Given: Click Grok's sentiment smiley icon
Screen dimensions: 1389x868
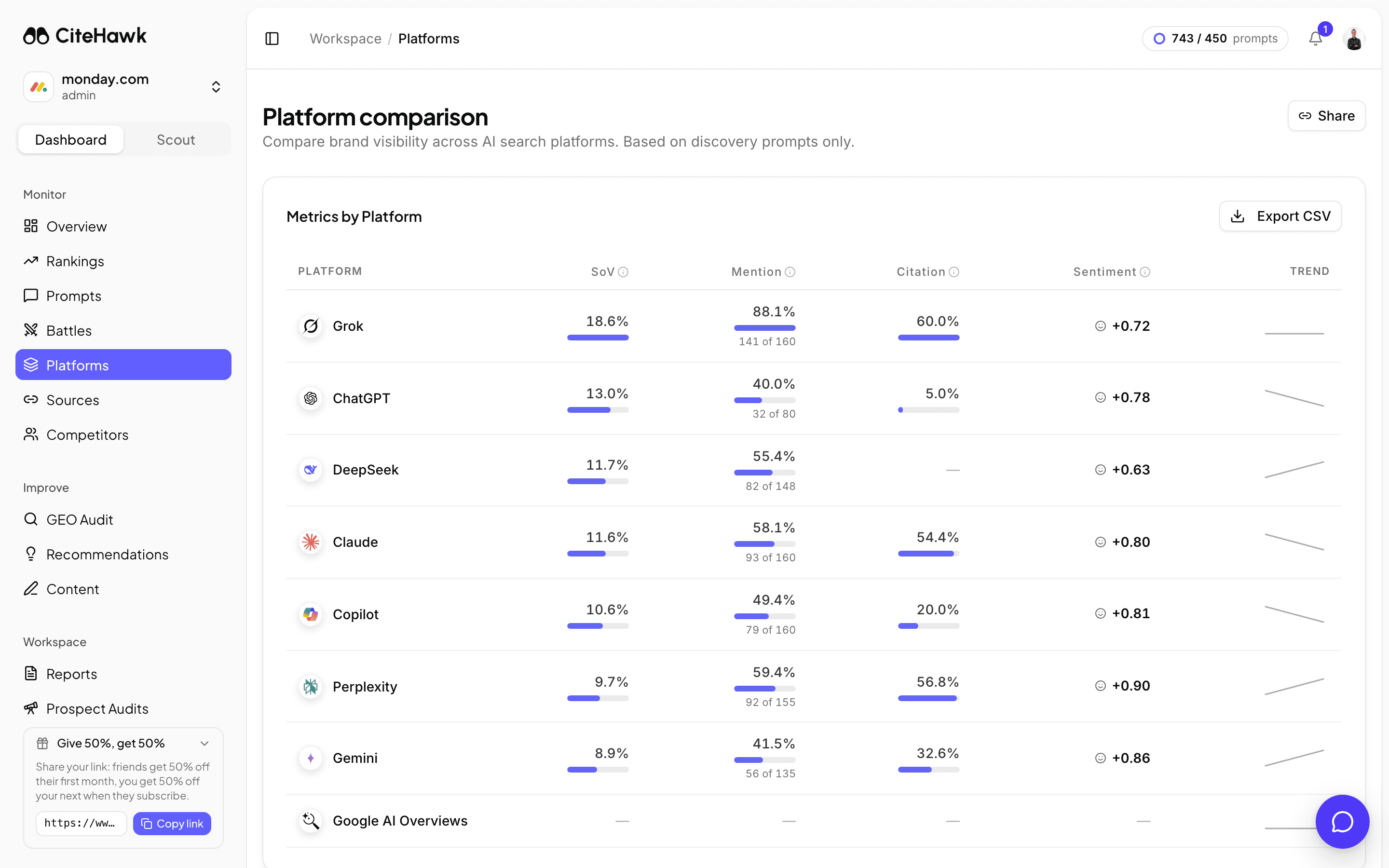Looking at the screenshot, I should 1100,326.
